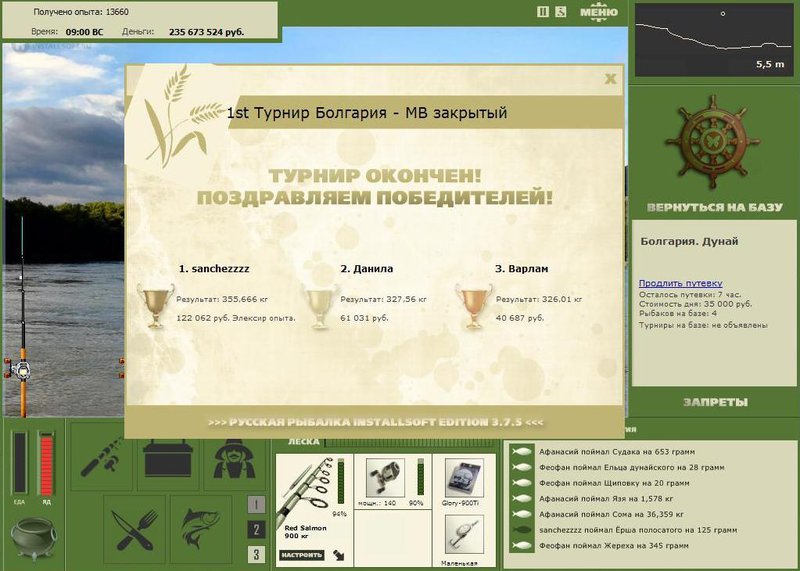Open the ЗАПРЕТЫ section
The width and height of the screenshot is (800, 571).
coord(715,402)
